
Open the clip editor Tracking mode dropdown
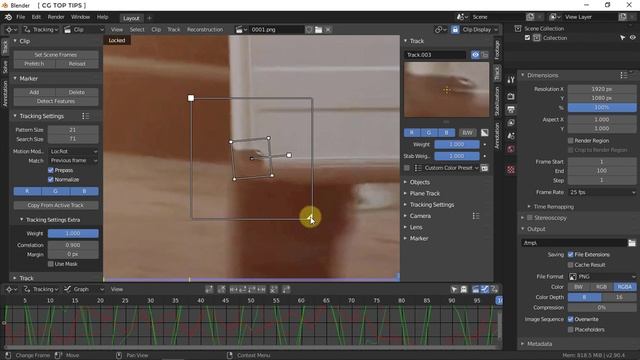pos(40,29)
